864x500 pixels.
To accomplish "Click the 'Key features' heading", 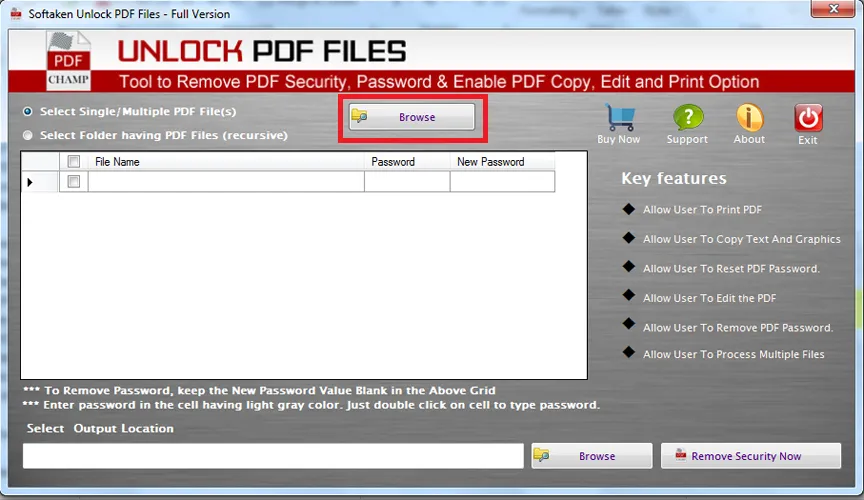I will point(673,178).
